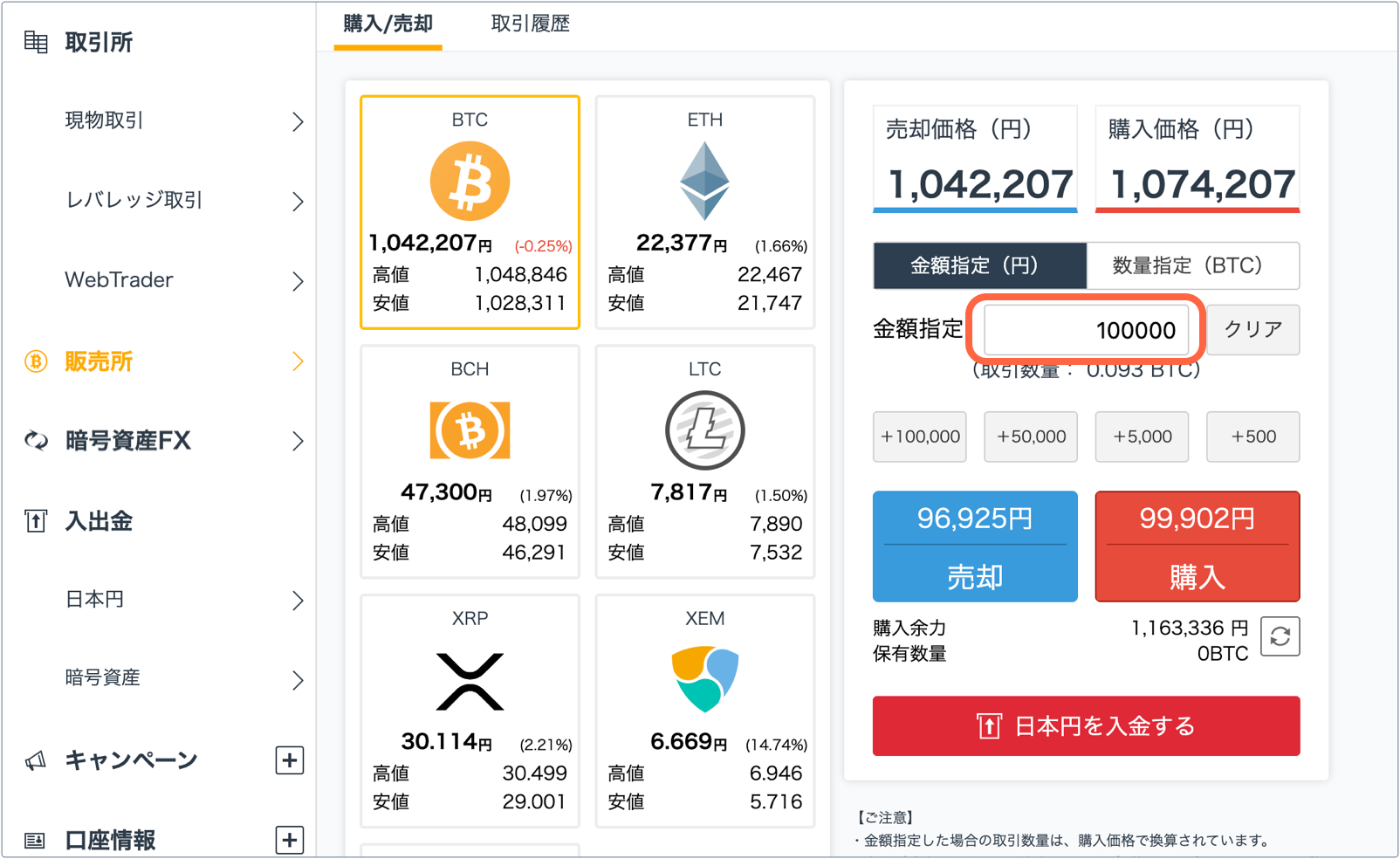Click the 口座情報 ID card icon
The width and height of the screenshot is (1400, 859).
[x=36, y=841]
